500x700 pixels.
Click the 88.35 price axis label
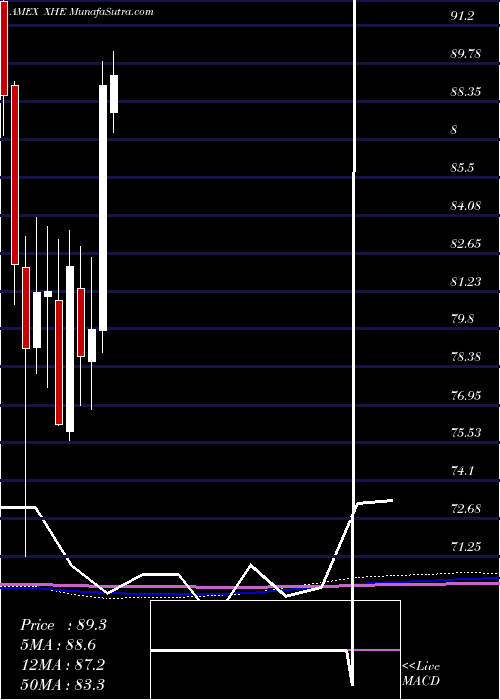point(466,92)
